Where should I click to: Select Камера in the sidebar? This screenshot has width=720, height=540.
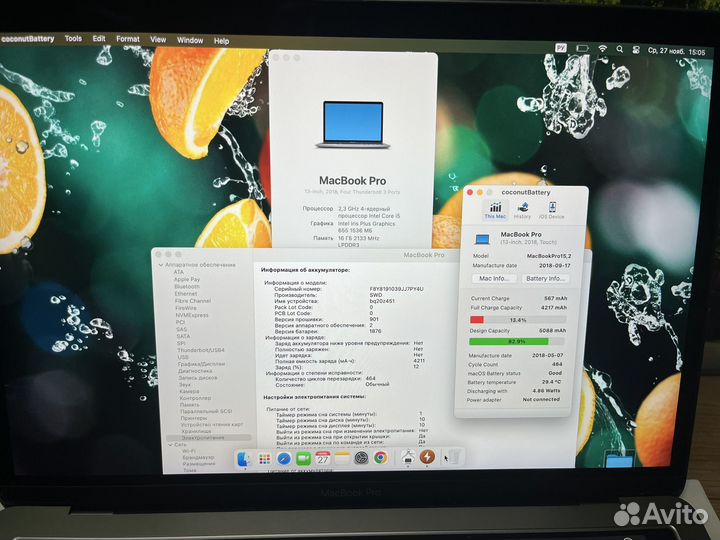(x=189, y=391)
